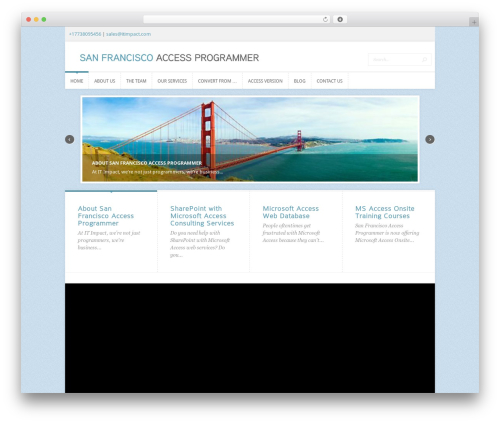
Task: Click excerpt "People oftentimes get frustrated with Microsoft"
Action: [293, 233]
